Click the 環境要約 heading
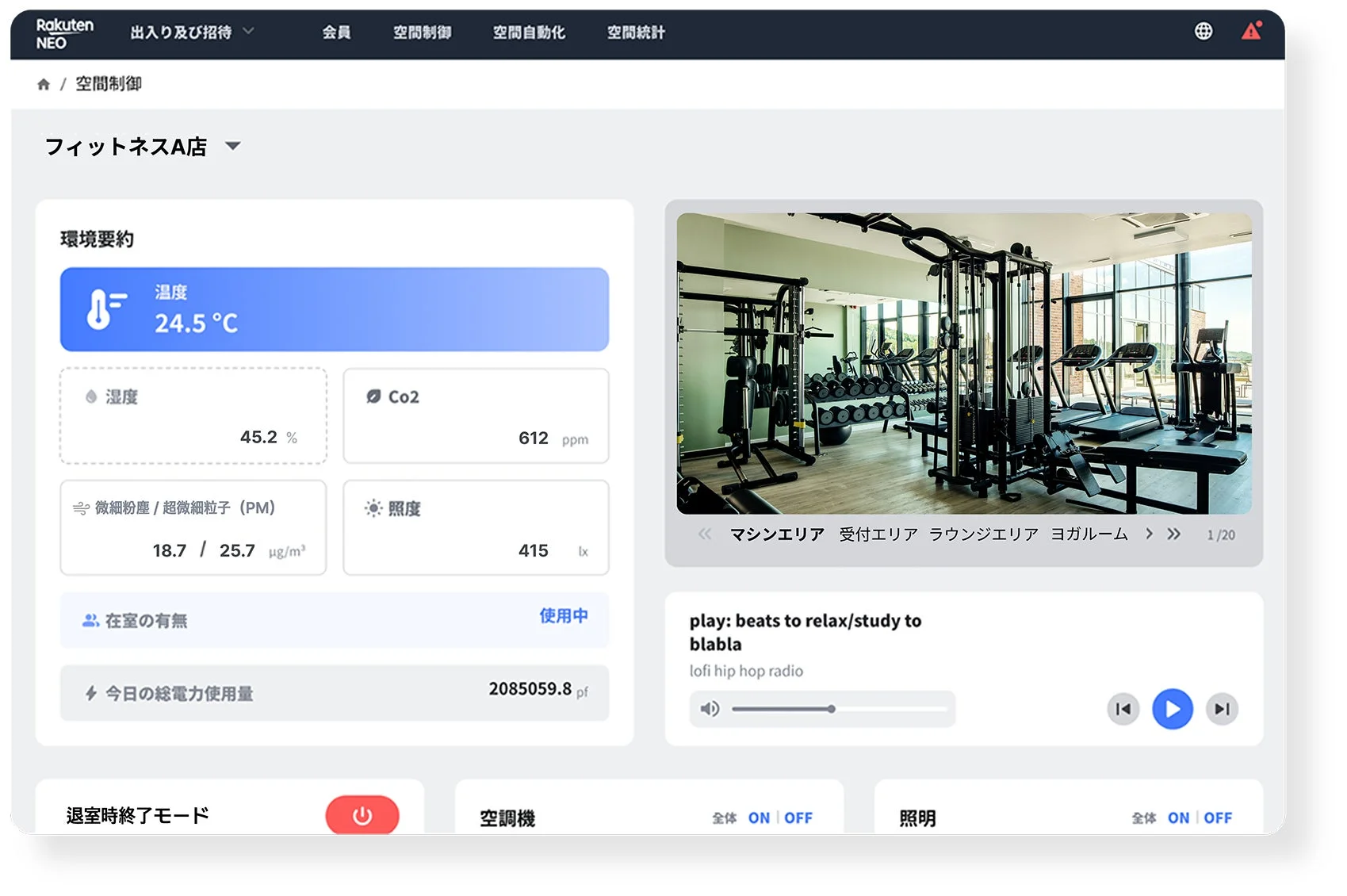The image size is (1347, 896). (x=97, y=239)
